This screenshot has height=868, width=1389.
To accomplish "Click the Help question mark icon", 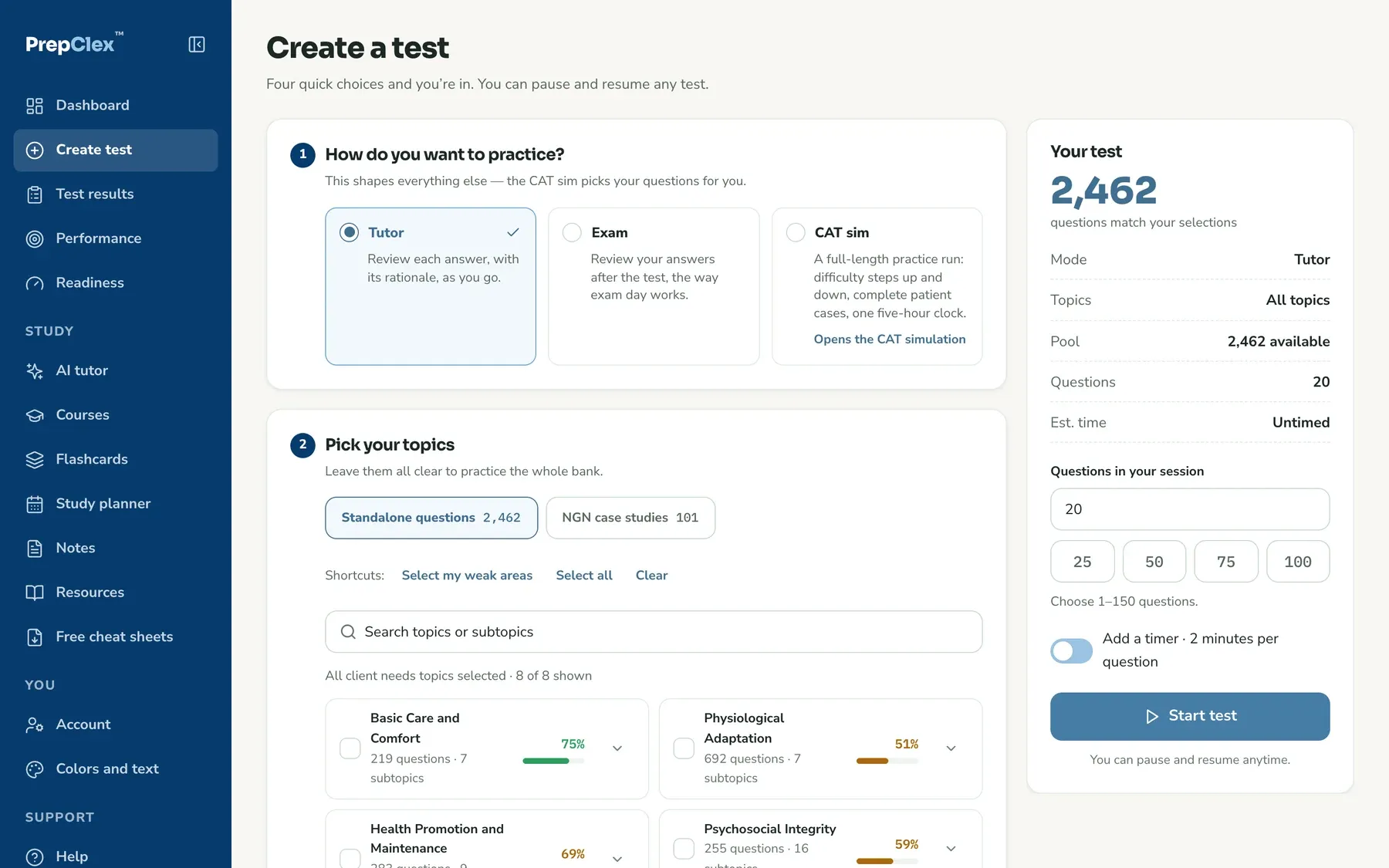I will (x=35, y=857).
